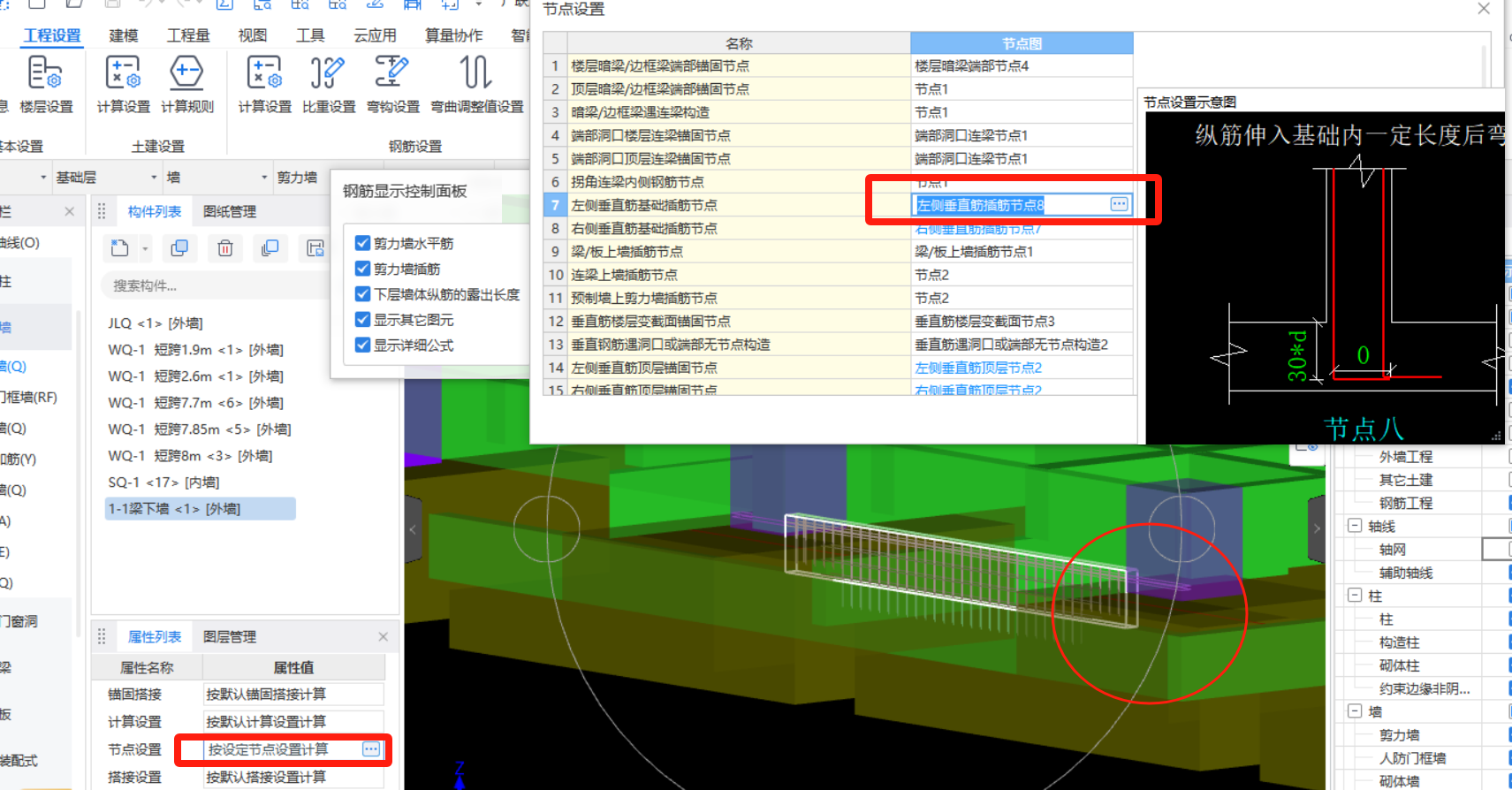Image resolution: width=1512 pixels, height=790 pixels.
Task: Select component SQ-1 <17> [内墙]
Action: click(163, 482)
